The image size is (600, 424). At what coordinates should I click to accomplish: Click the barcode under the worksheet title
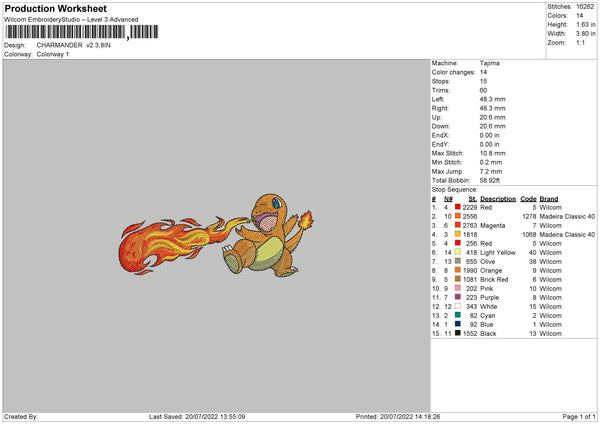(82, 32)
